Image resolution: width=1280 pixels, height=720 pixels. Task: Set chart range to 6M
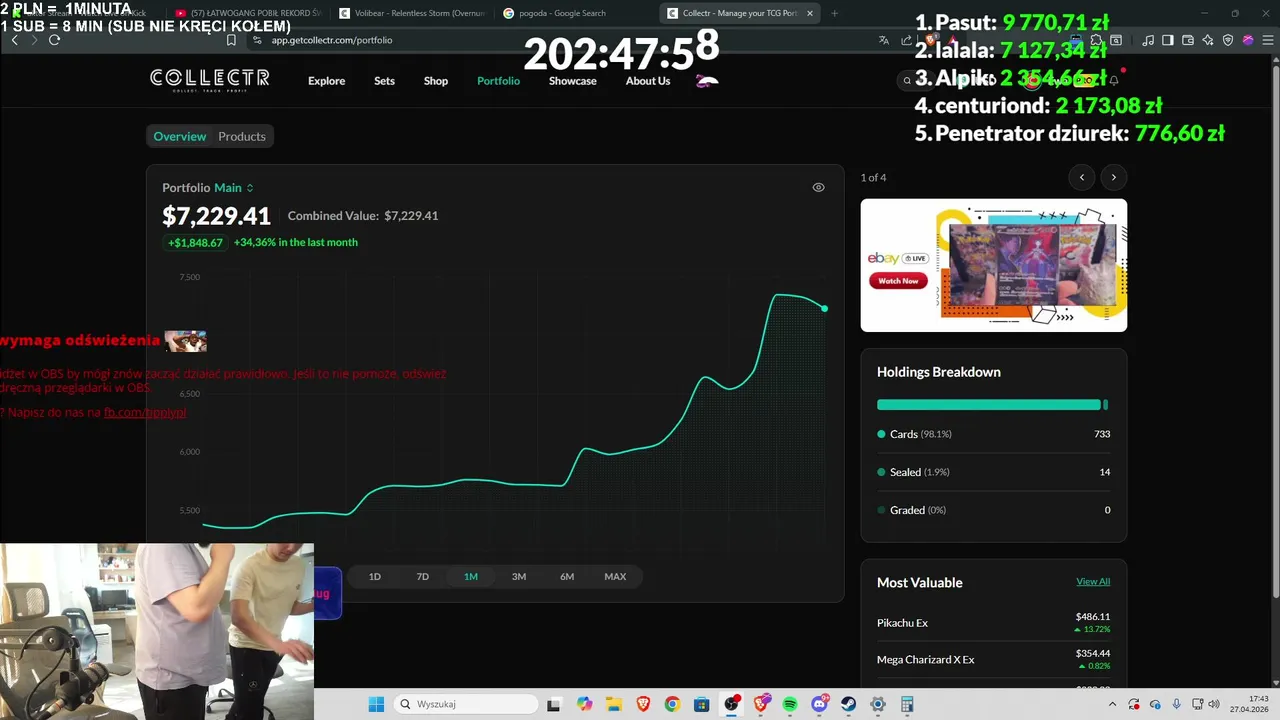tap(567, 576)
